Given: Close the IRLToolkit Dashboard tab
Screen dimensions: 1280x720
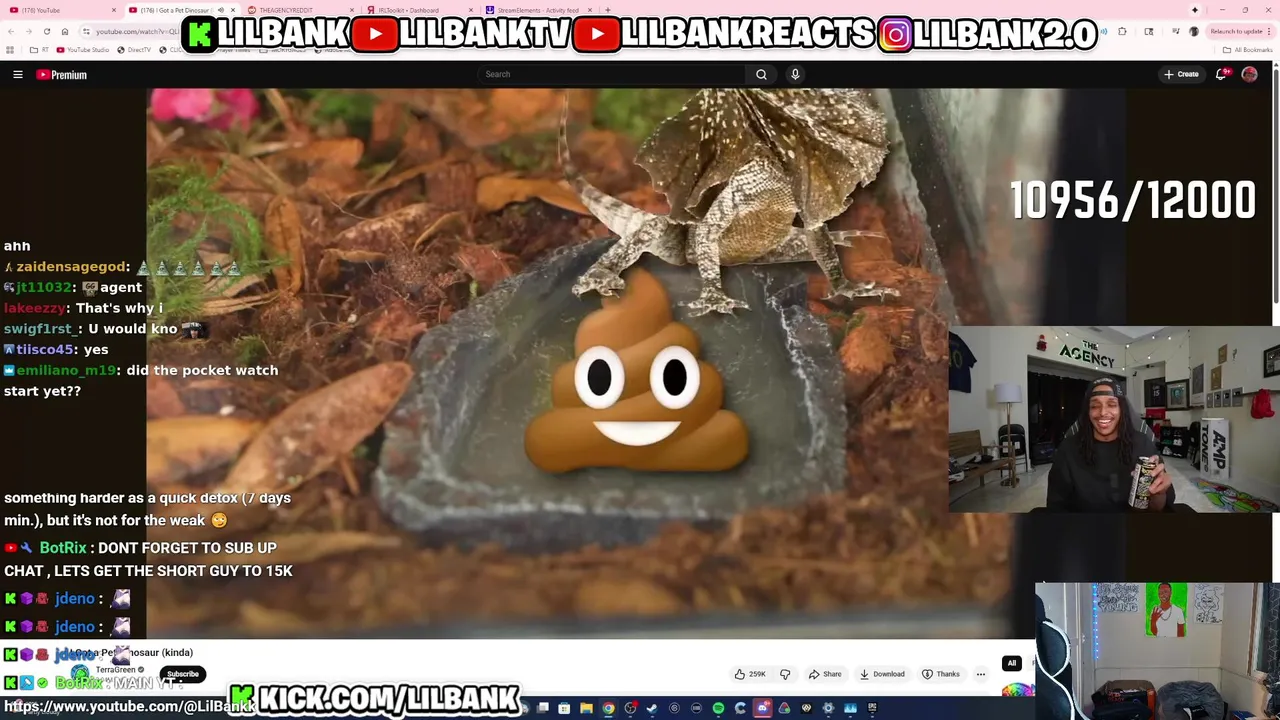Looking at the screenshot, I should point(469,10).
